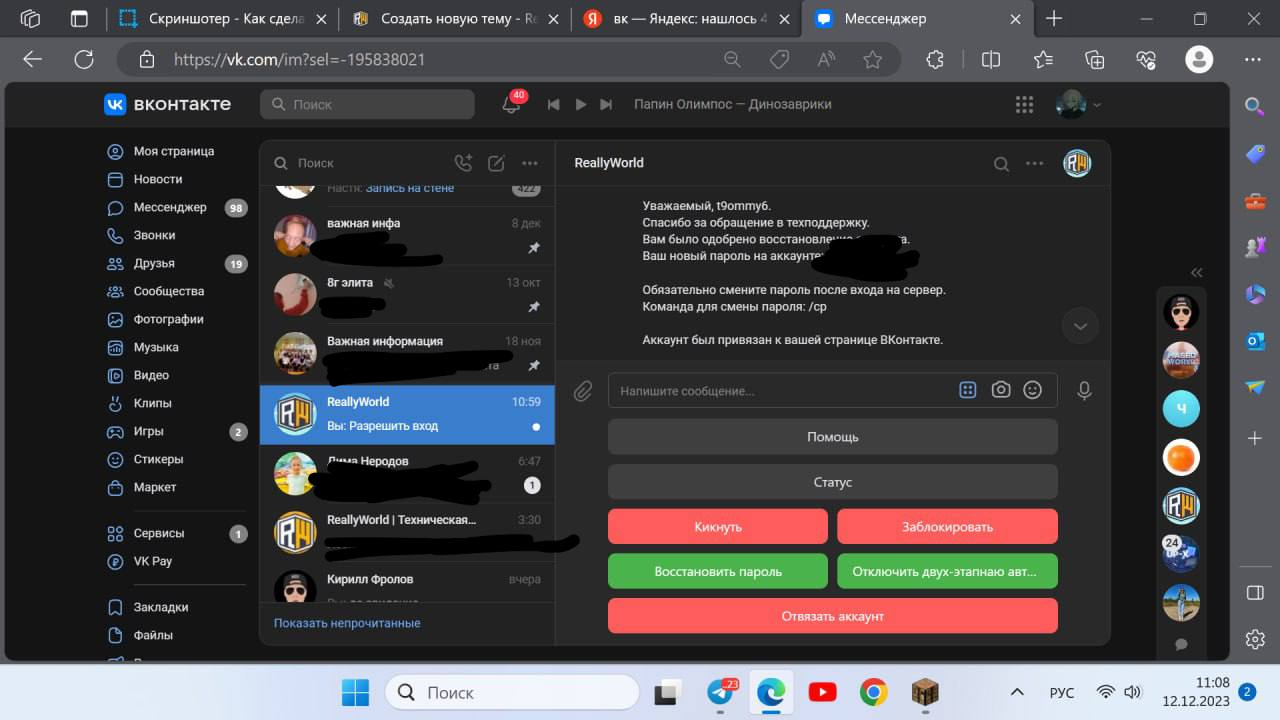Compose a new chat with the pencil icon
The height and width of the screenshot is (720, 1280).
point(496,163)
